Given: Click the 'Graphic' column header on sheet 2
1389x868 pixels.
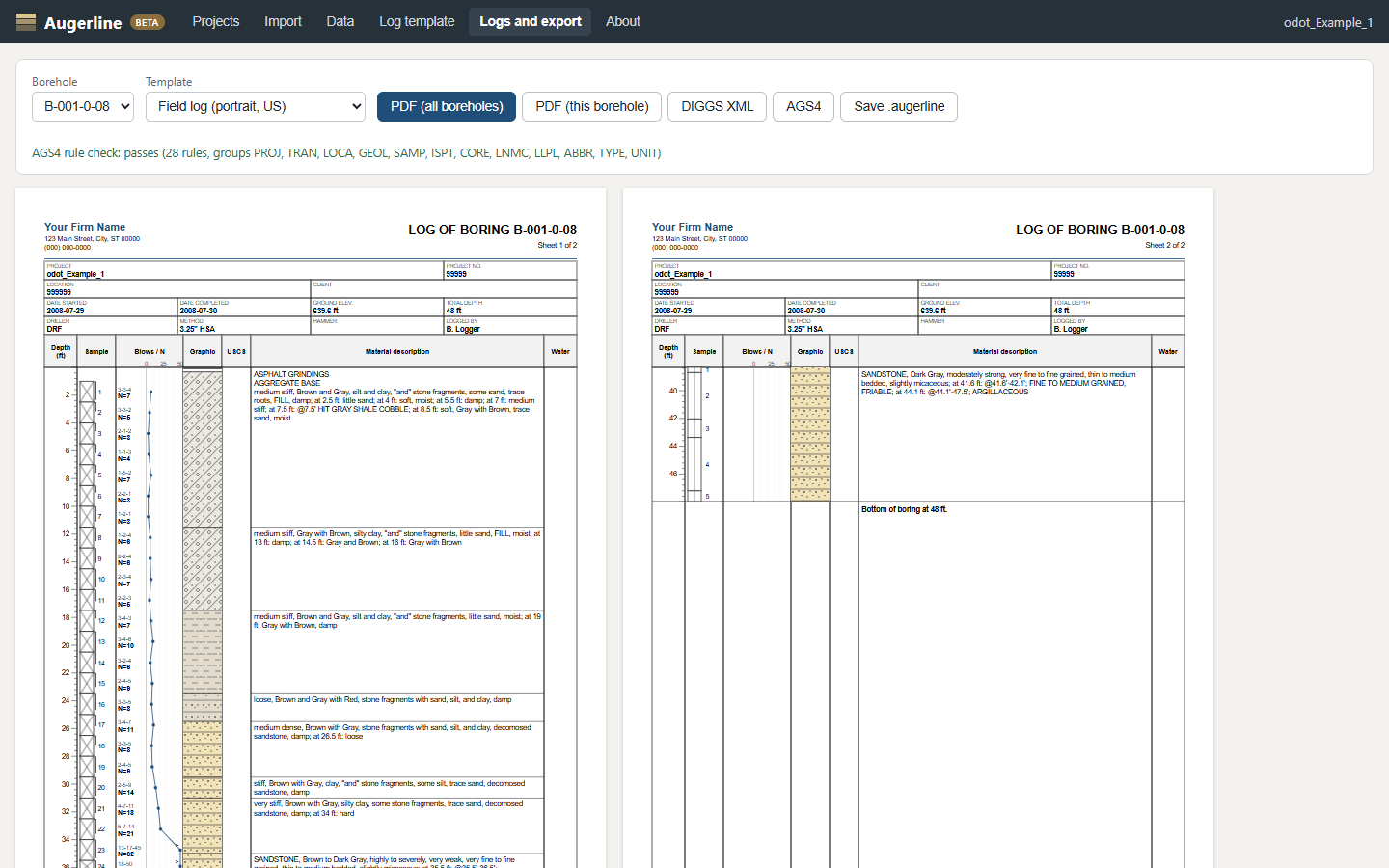Looking at the screenshot, I should coord(810,352).
